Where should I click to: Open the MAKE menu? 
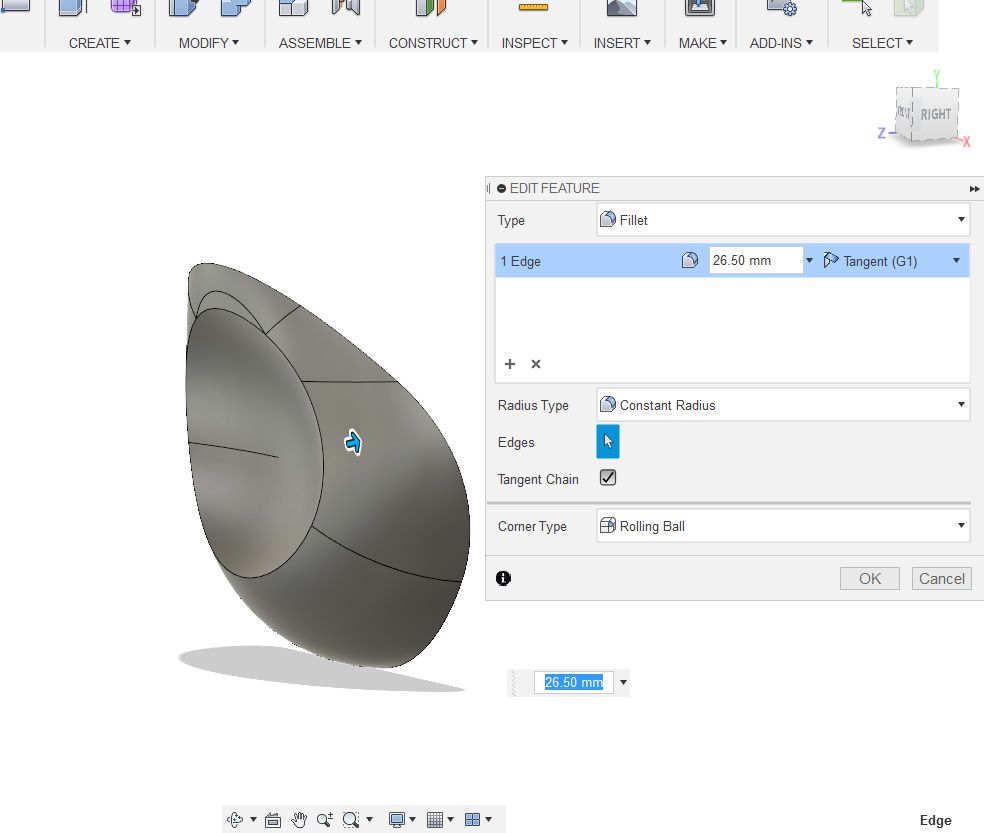coord(702,43)
